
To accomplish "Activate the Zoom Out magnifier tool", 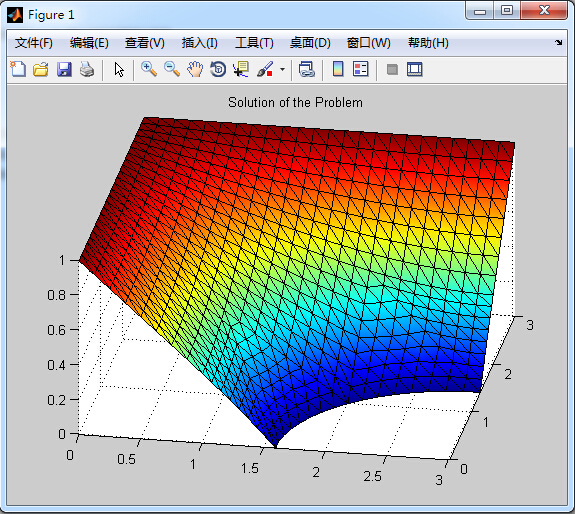I will (x=172, y=69).
